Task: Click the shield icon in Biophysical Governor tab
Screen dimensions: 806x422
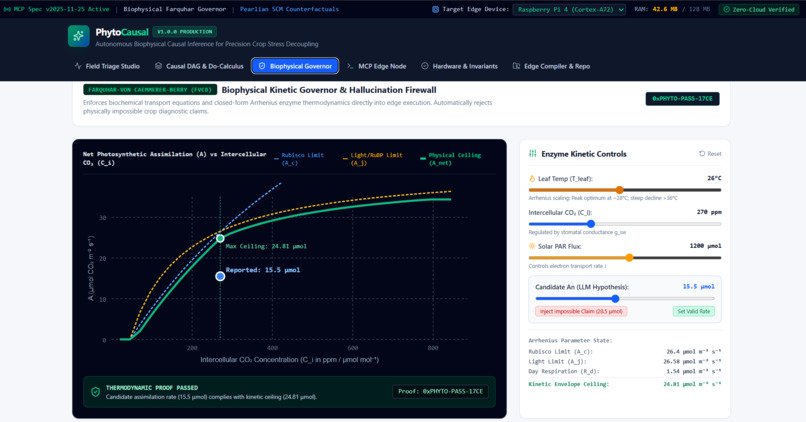Action: tap(262, 66)
